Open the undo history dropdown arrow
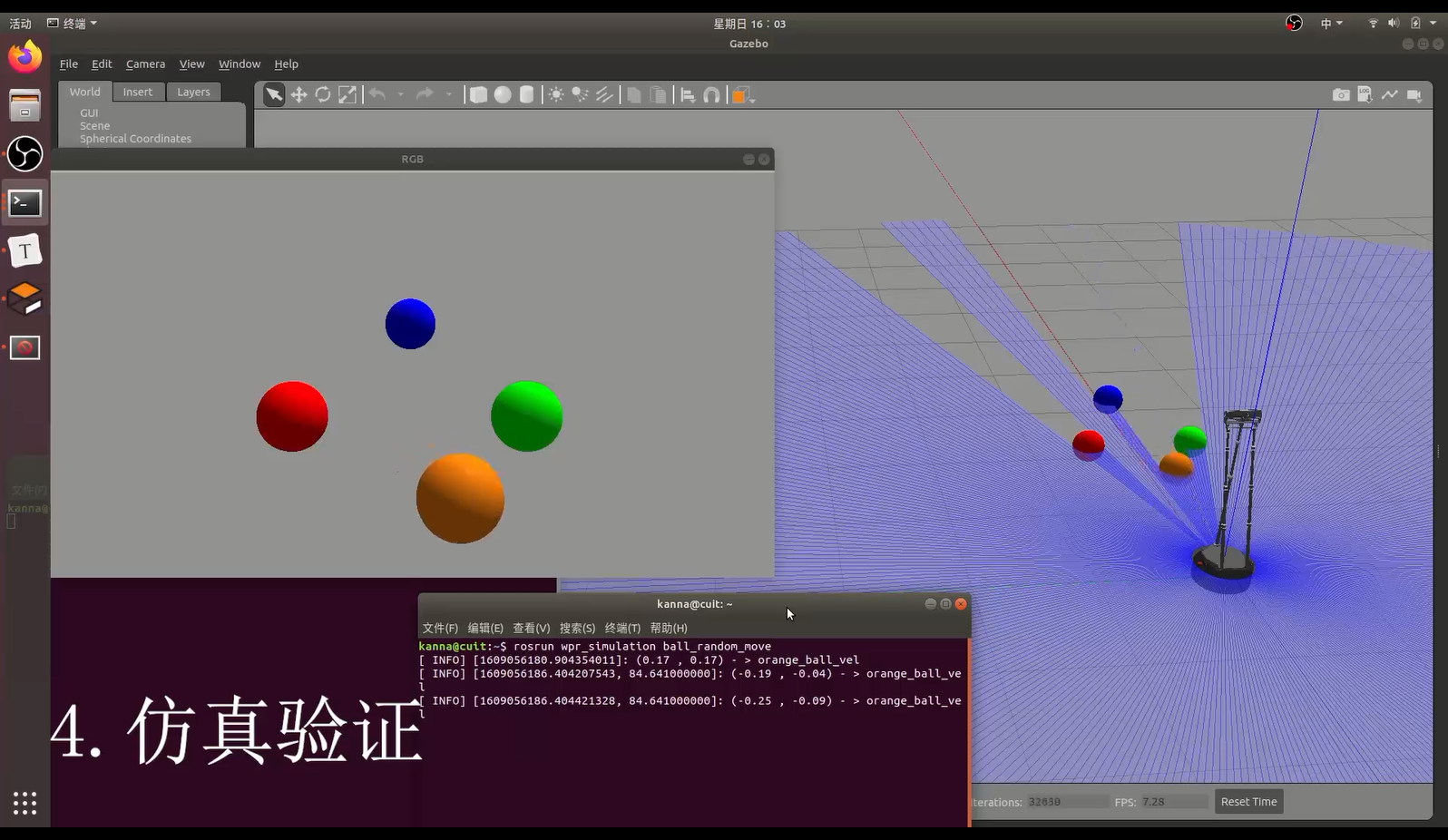Image resolution: width=1448 pixels, height=840 pixels. coord(401,94)
